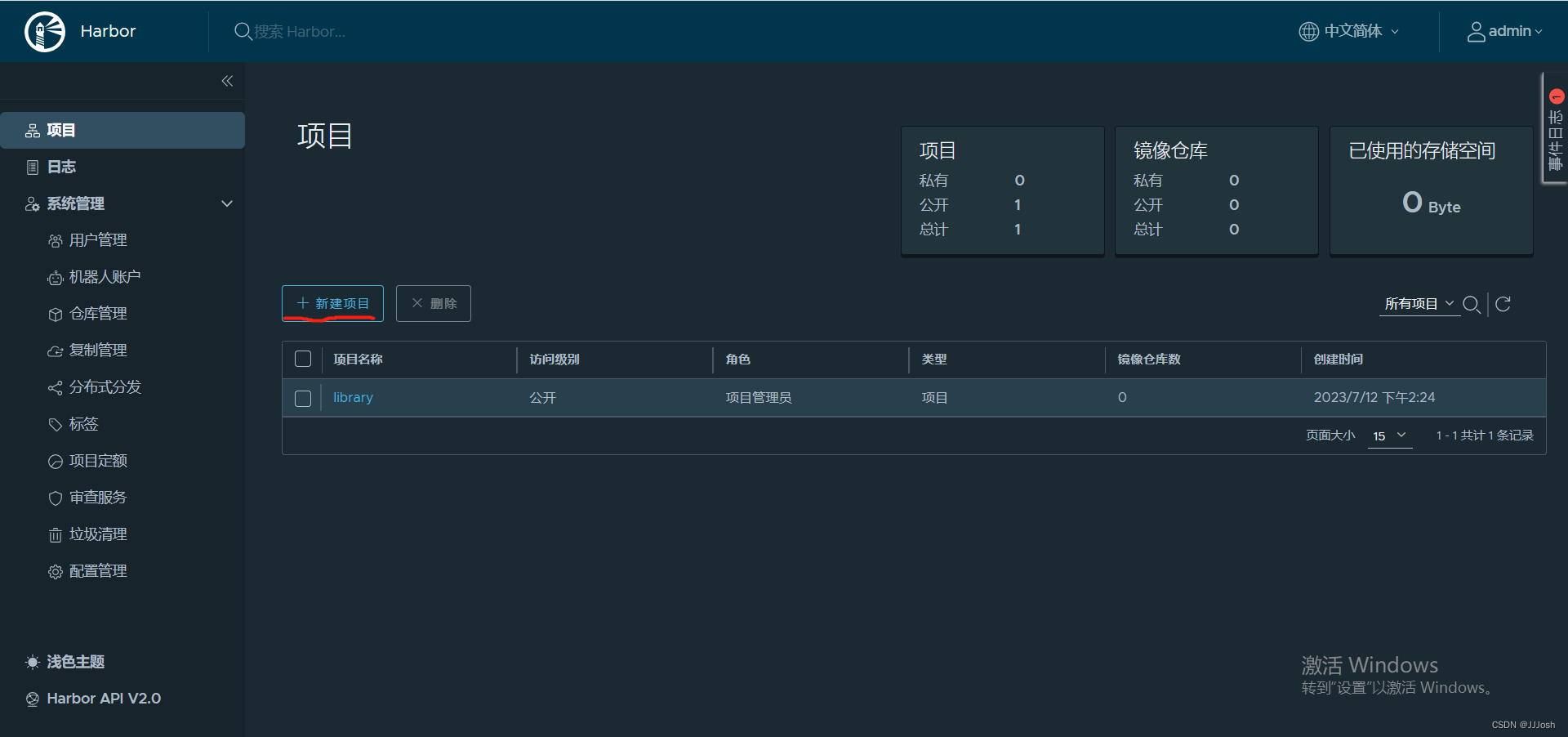This screenshot has height=737, width=1568.
Task: Check the library project row checkbox
Action: pos(303,399)
